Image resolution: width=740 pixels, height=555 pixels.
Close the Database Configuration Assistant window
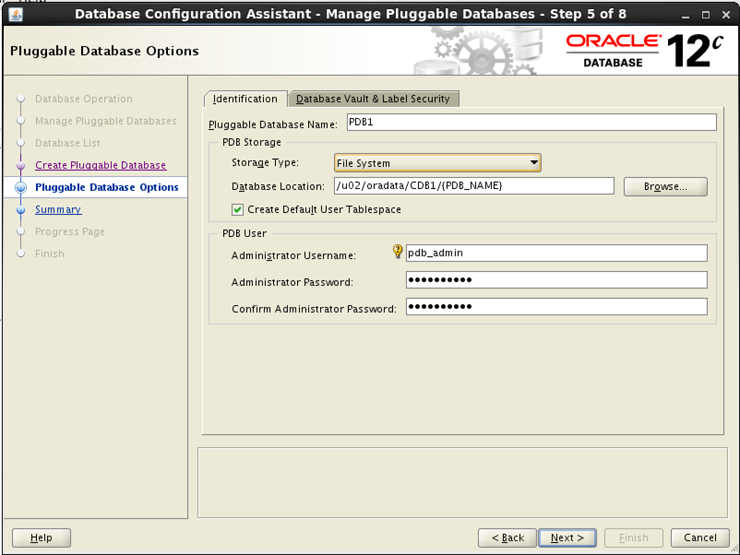click(x=726, y=15)
